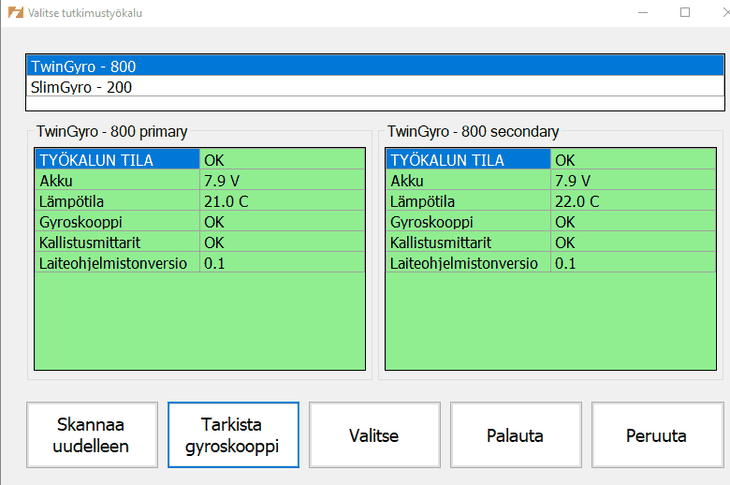Click the Valitse button

374,435
